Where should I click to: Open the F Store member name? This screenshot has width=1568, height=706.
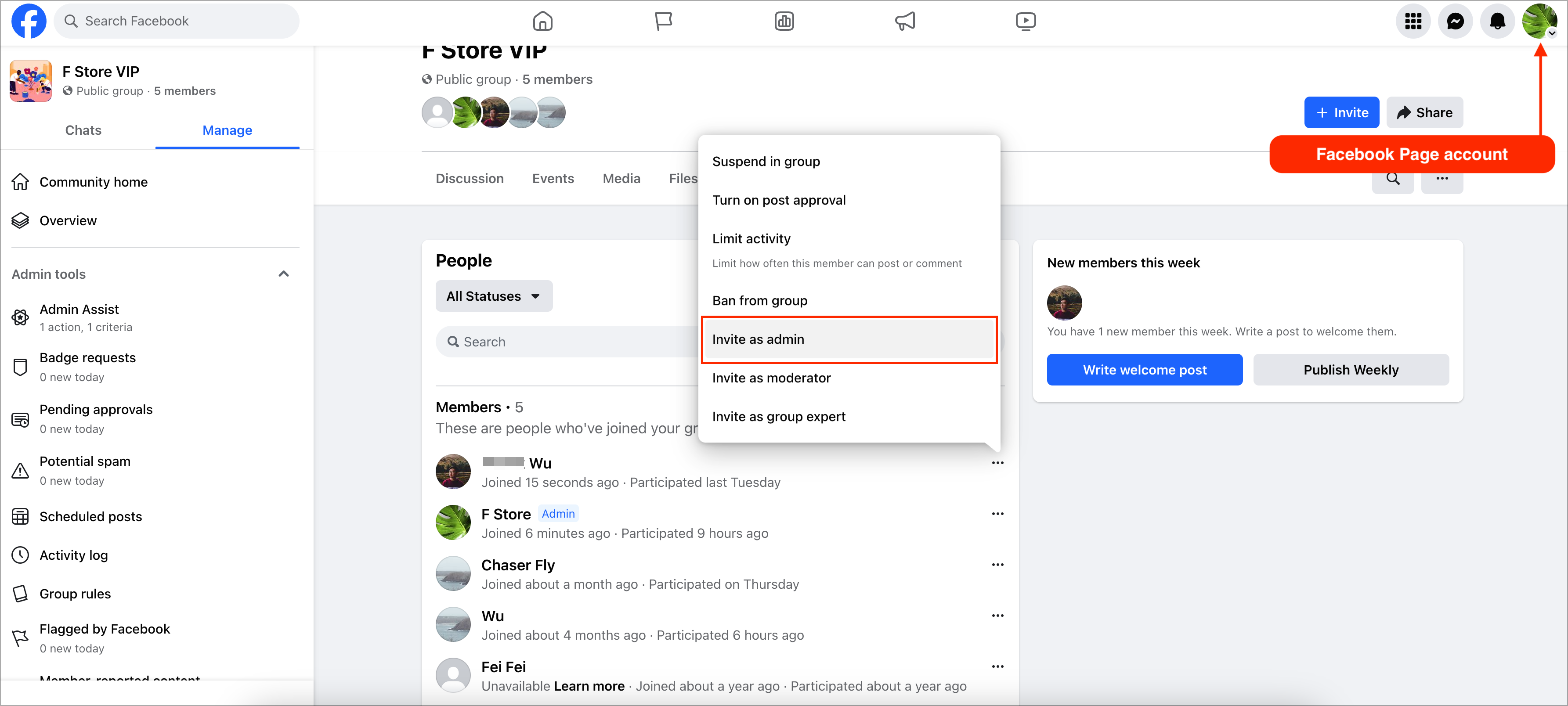tap(506, 515)
